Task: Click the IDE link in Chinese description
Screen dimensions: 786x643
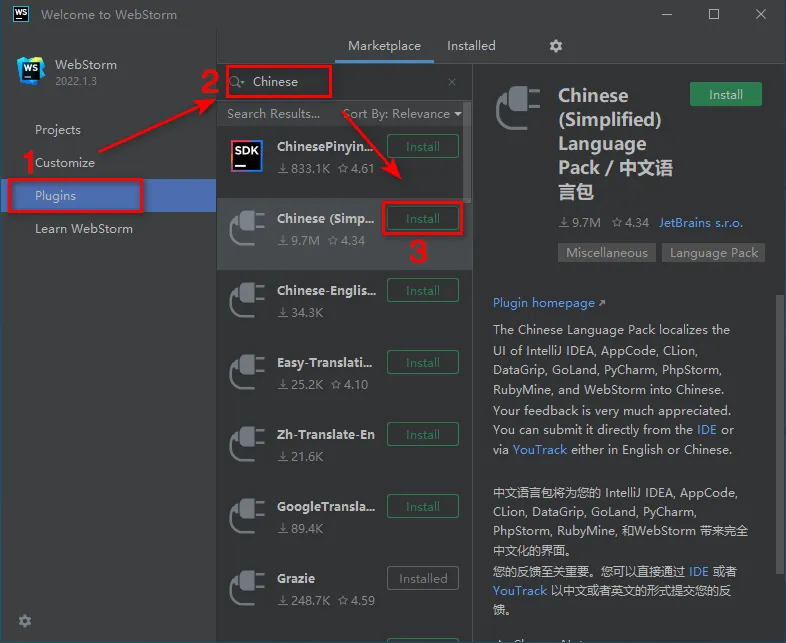Action: [698, 571]
